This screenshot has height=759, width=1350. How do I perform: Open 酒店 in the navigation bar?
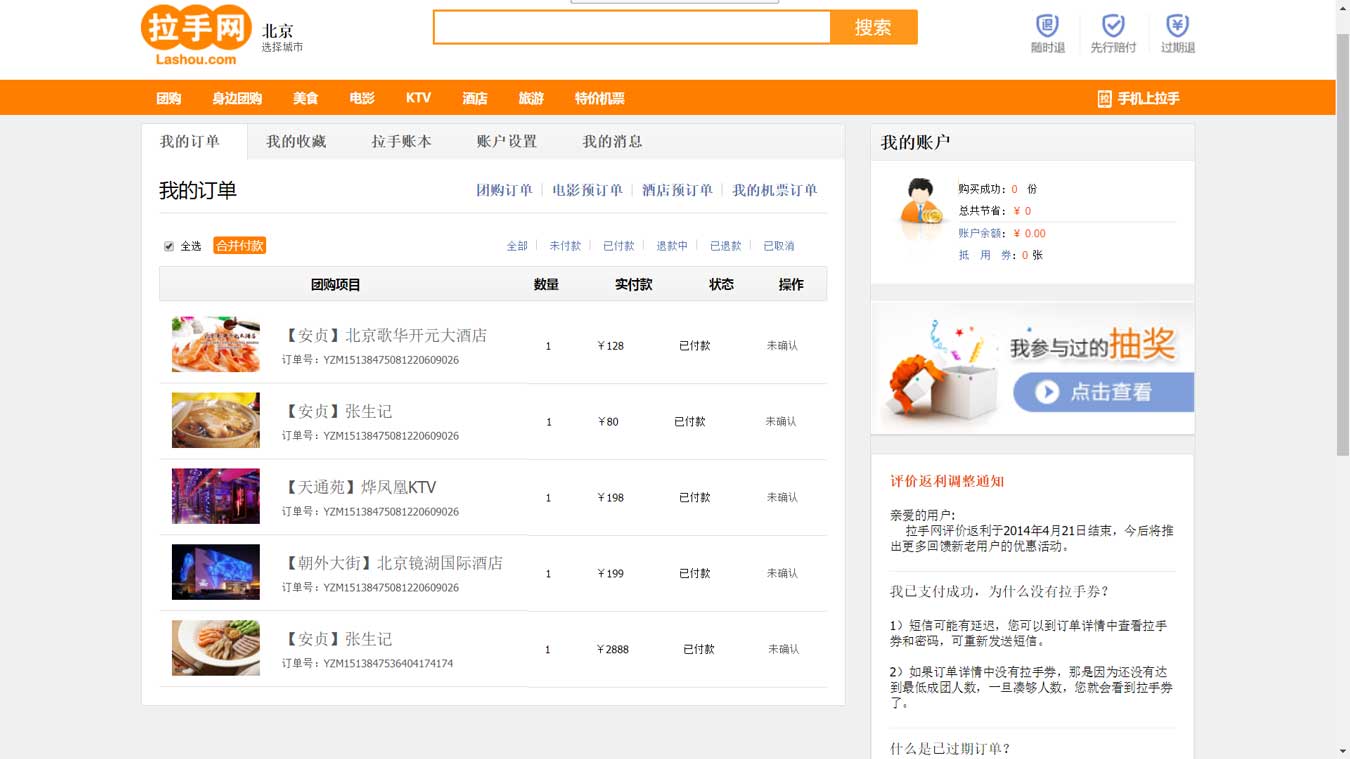coord(475,98)
